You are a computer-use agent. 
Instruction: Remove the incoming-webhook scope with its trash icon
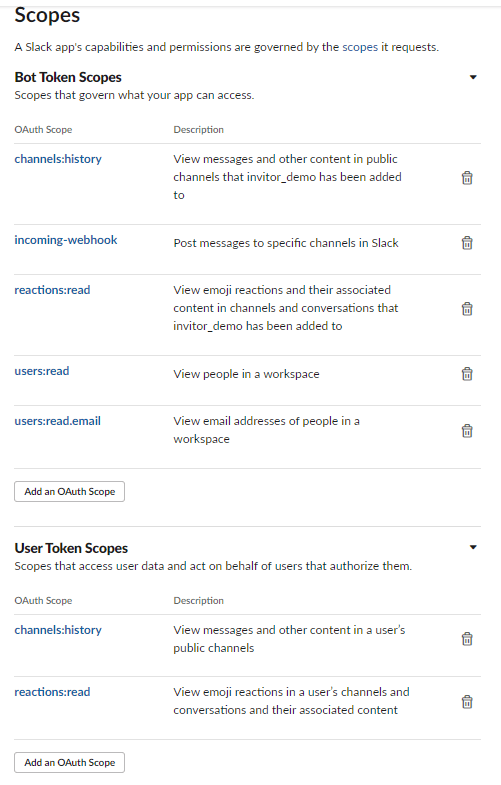click(x=466, y=243)
